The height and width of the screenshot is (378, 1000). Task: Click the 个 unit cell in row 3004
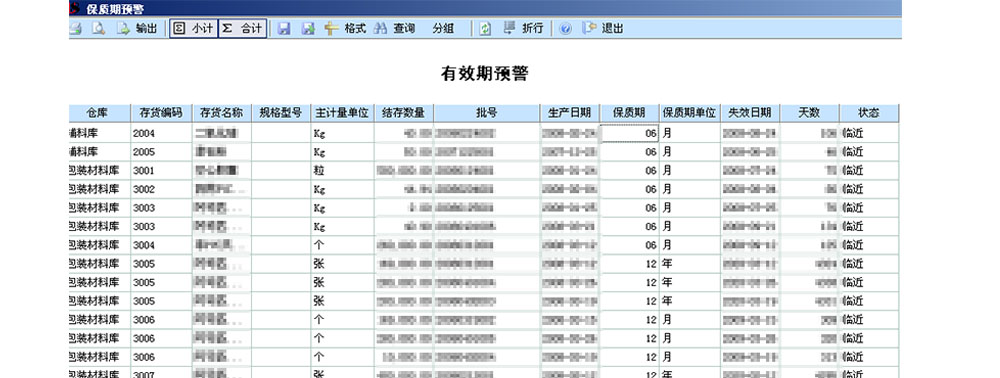coord(342,245)
